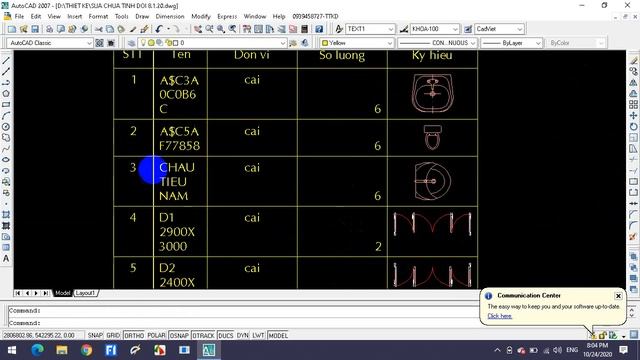Click the Cut scissors icon
The height and width of the screenshot is (360, 640).
[98, 29]
